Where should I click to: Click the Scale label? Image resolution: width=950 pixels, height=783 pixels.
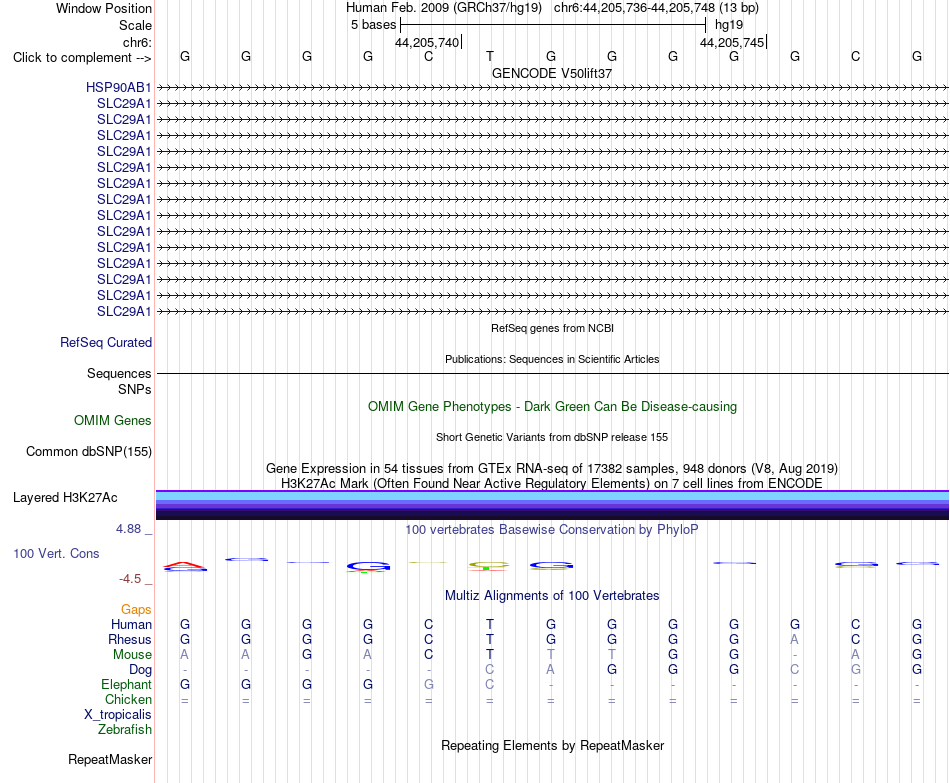(x=135, y=25)
